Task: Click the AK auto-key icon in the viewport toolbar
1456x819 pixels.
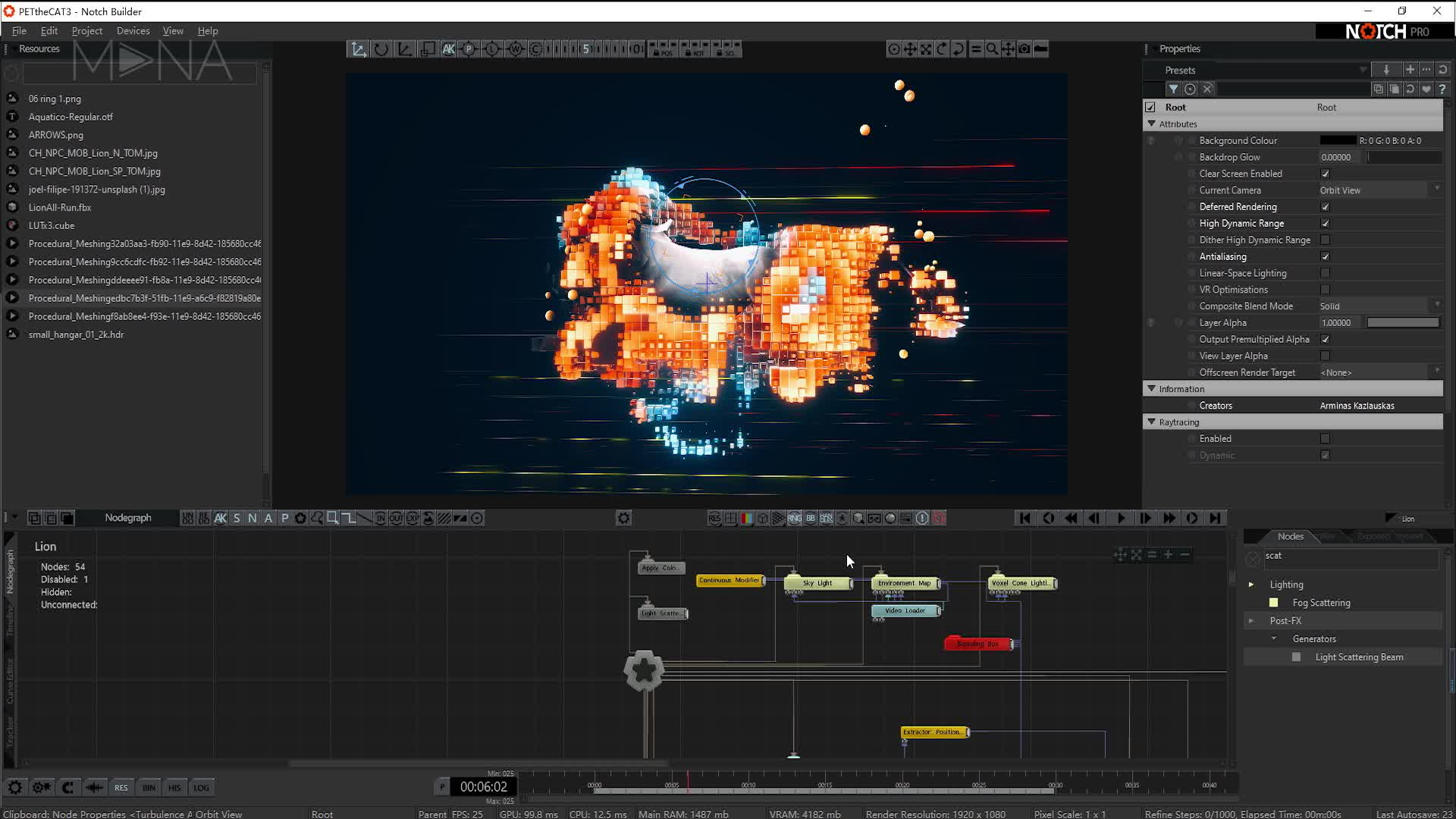Action: 448,49
